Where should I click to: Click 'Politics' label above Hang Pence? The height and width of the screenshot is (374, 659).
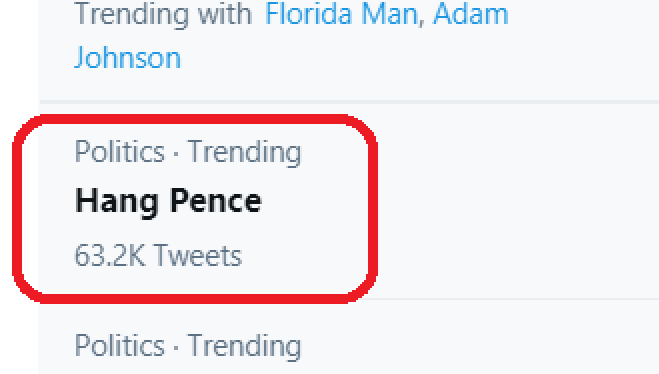click(120, 151)
